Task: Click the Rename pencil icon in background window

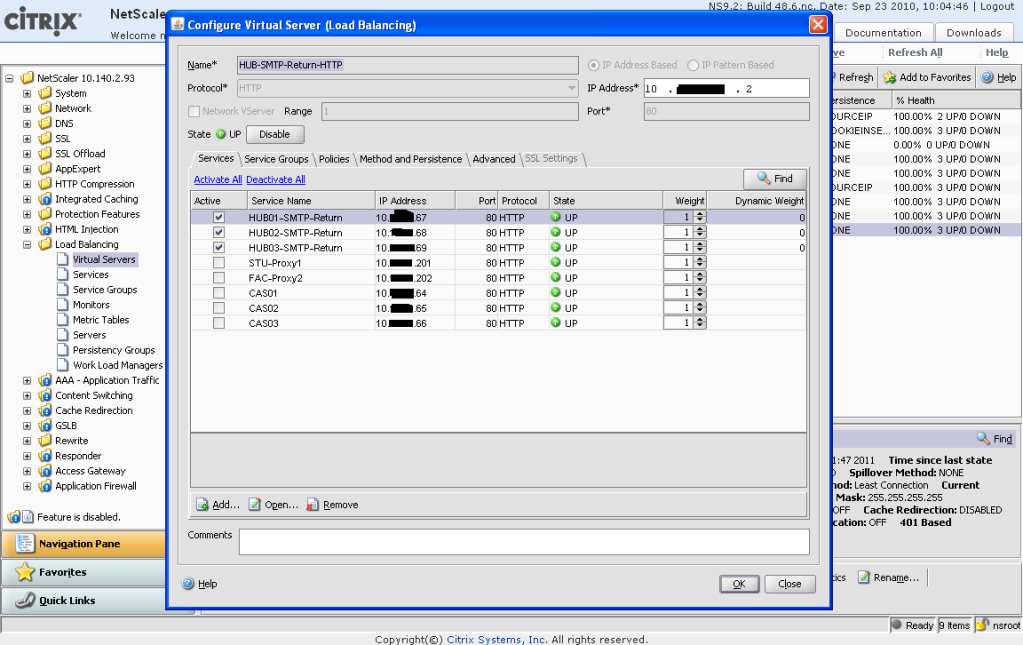Action: click(864, 577)
